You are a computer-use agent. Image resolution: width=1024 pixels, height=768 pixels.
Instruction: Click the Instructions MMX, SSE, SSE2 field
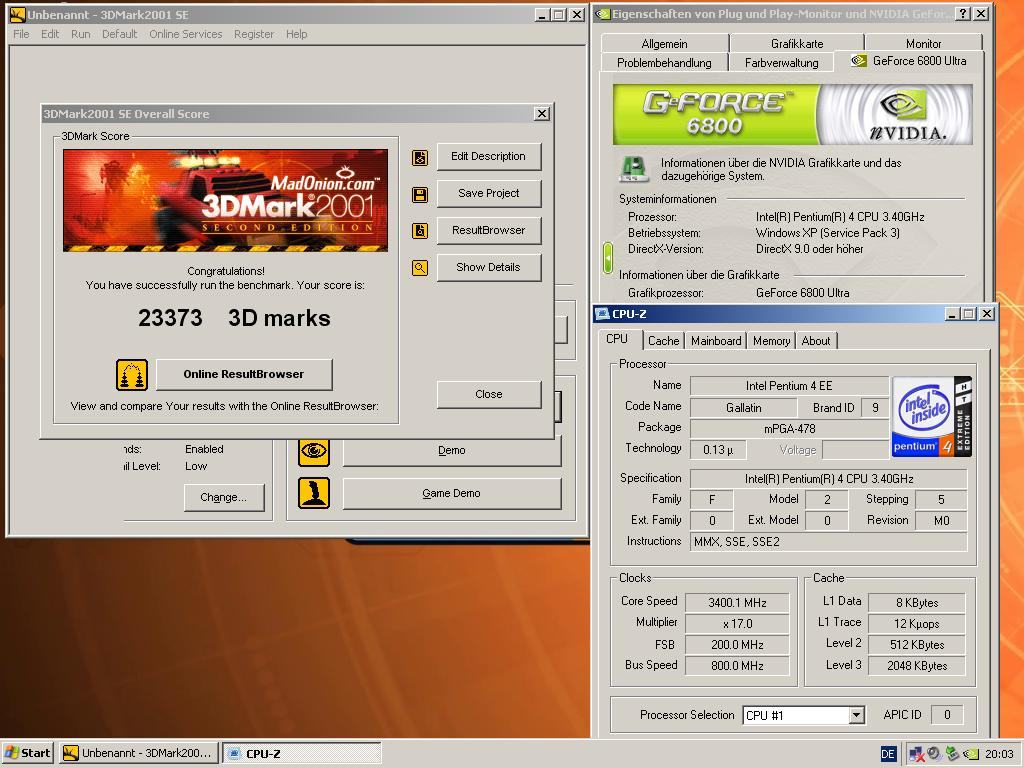tap(828, 542)
